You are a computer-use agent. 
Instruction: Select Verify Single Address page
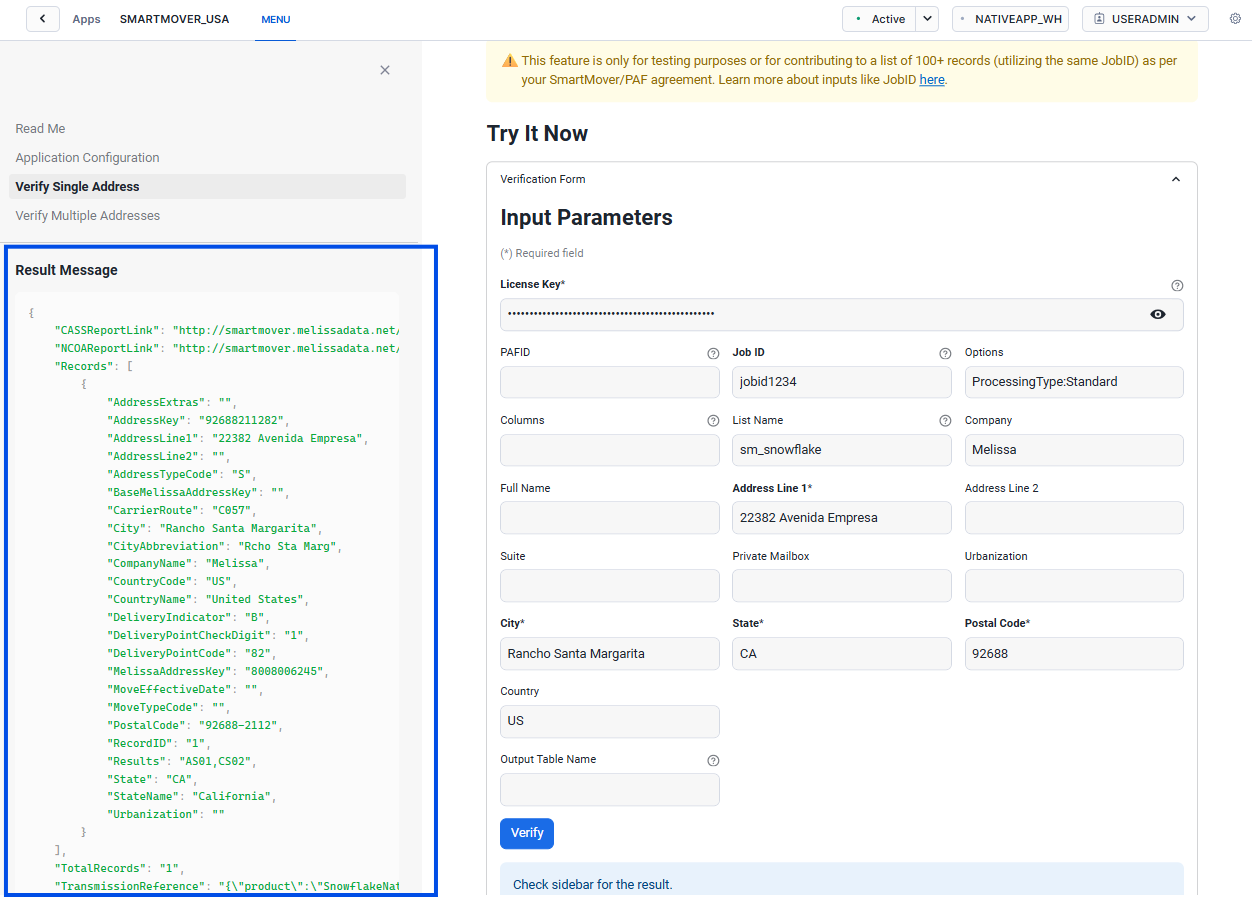(x=207, y=187)
